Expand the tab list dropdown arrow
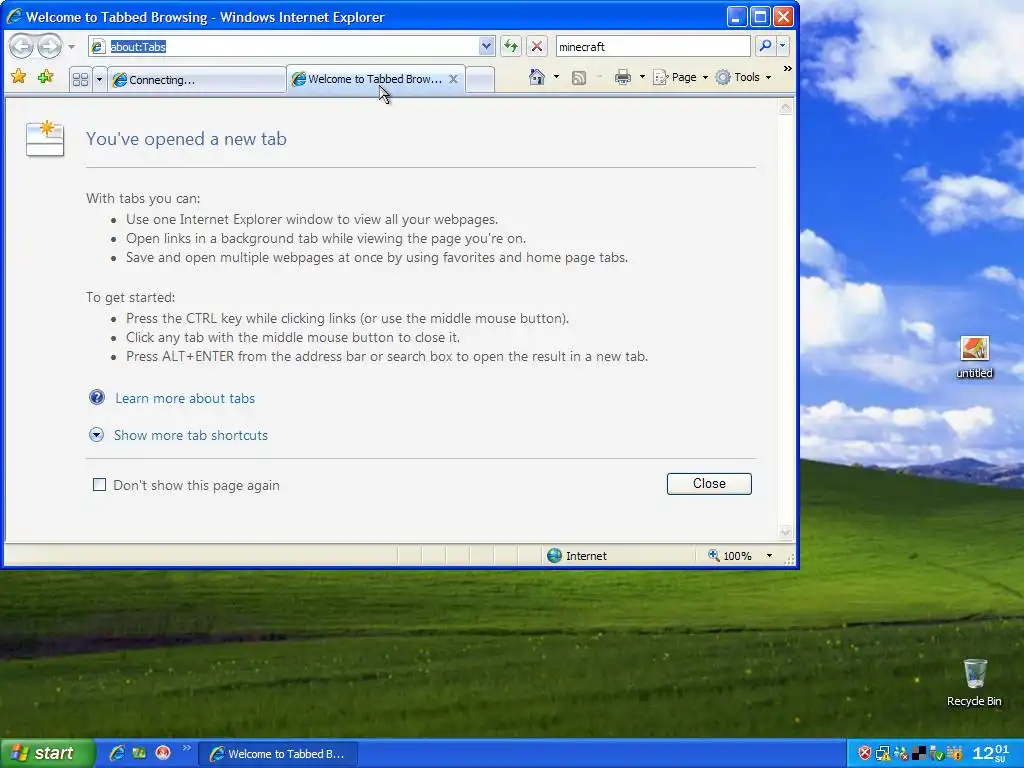The image size is (1024, 768). coord(99,80)
